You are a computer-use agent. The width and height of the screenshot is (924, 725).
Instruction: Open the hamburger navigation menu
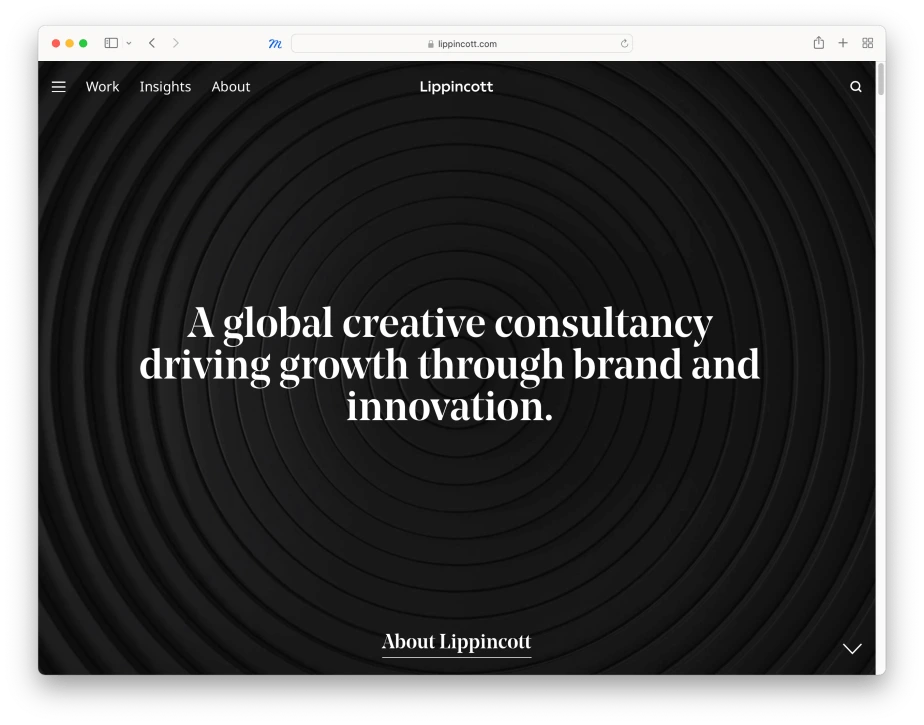point(58,87)
